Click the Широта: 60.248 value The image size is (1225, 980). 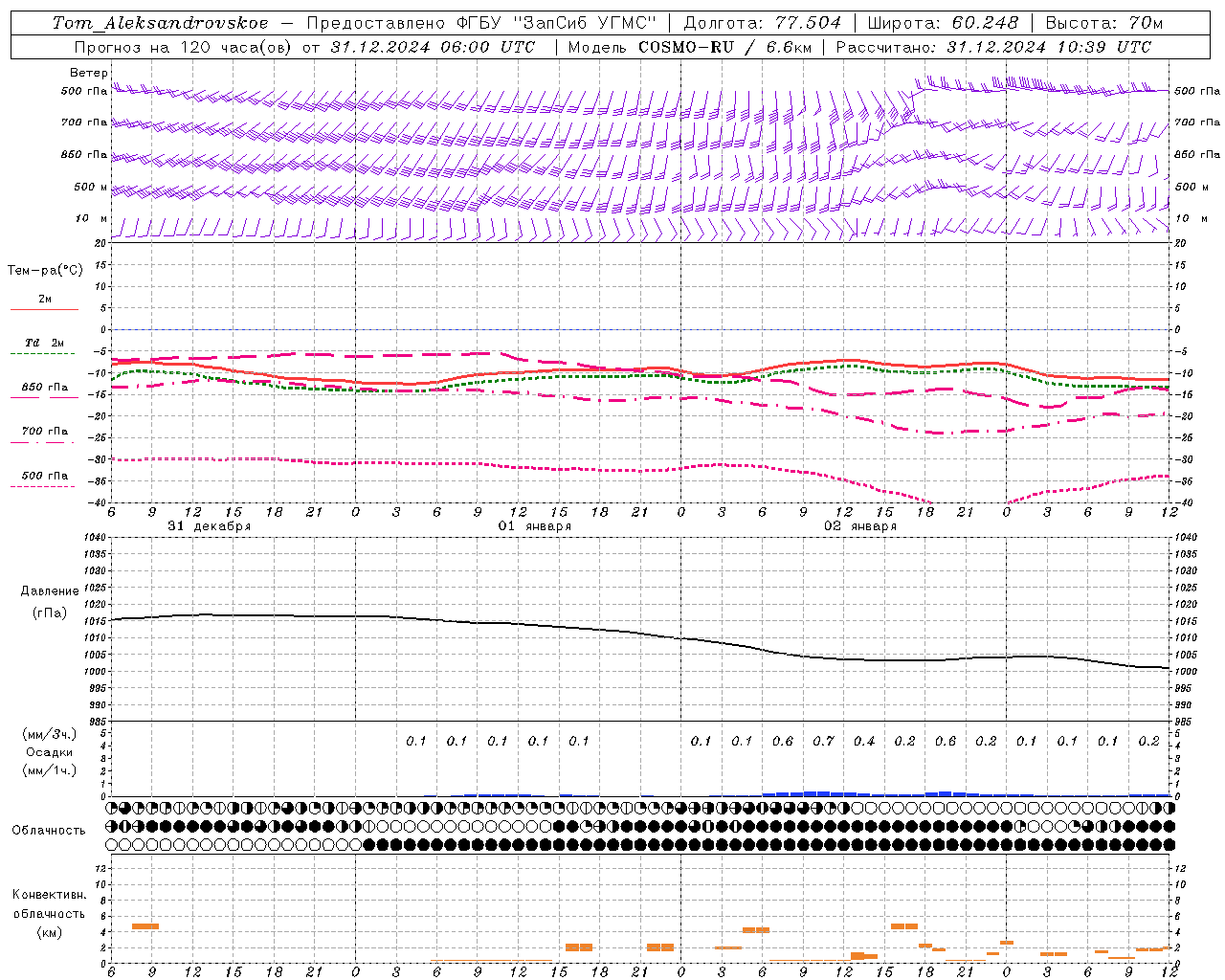pyautogui.click(x=944, y=23)
